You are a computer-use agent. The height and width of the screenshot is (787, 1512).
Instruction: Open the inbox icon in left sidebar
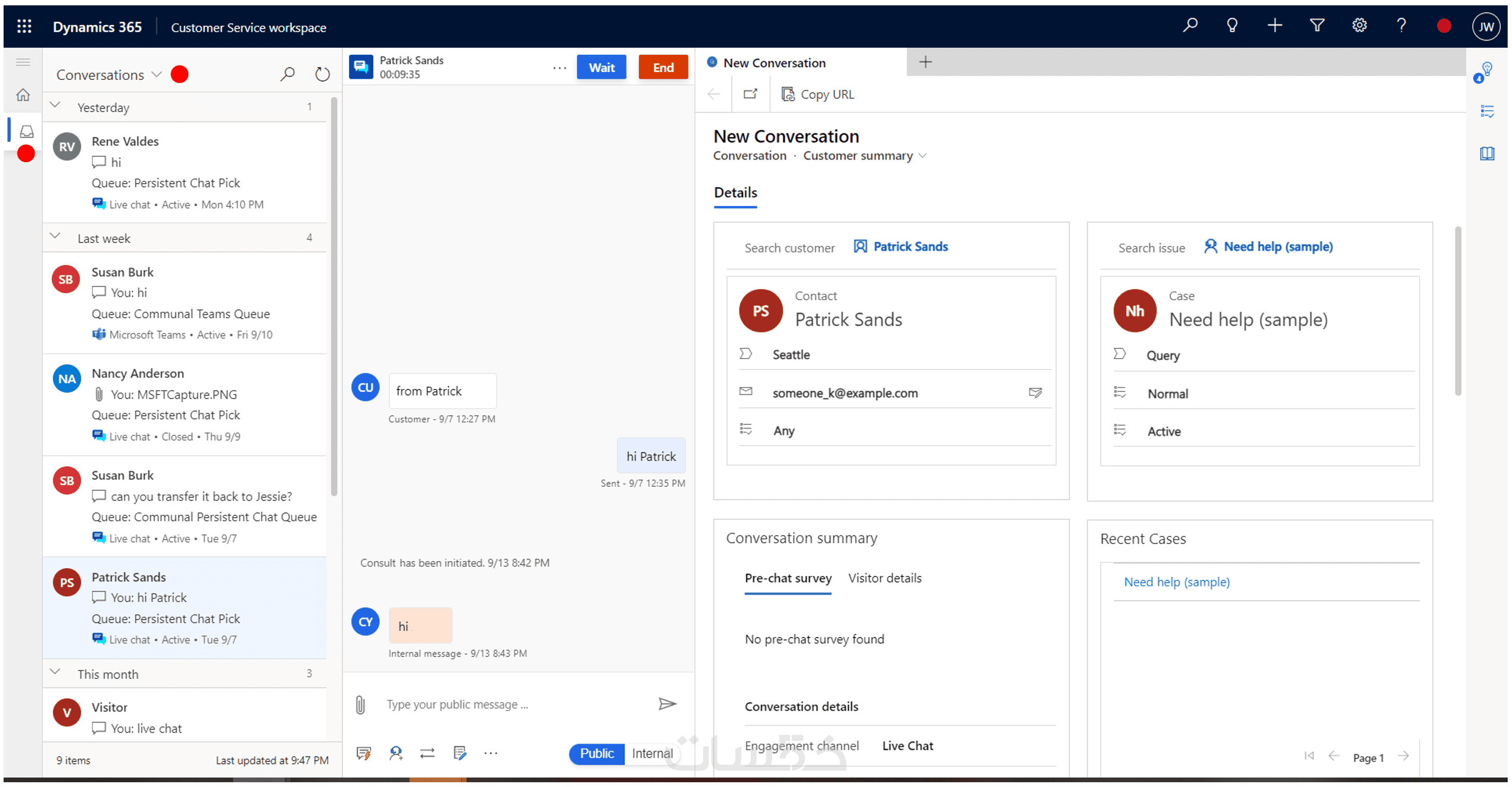(x=26, y=131)
